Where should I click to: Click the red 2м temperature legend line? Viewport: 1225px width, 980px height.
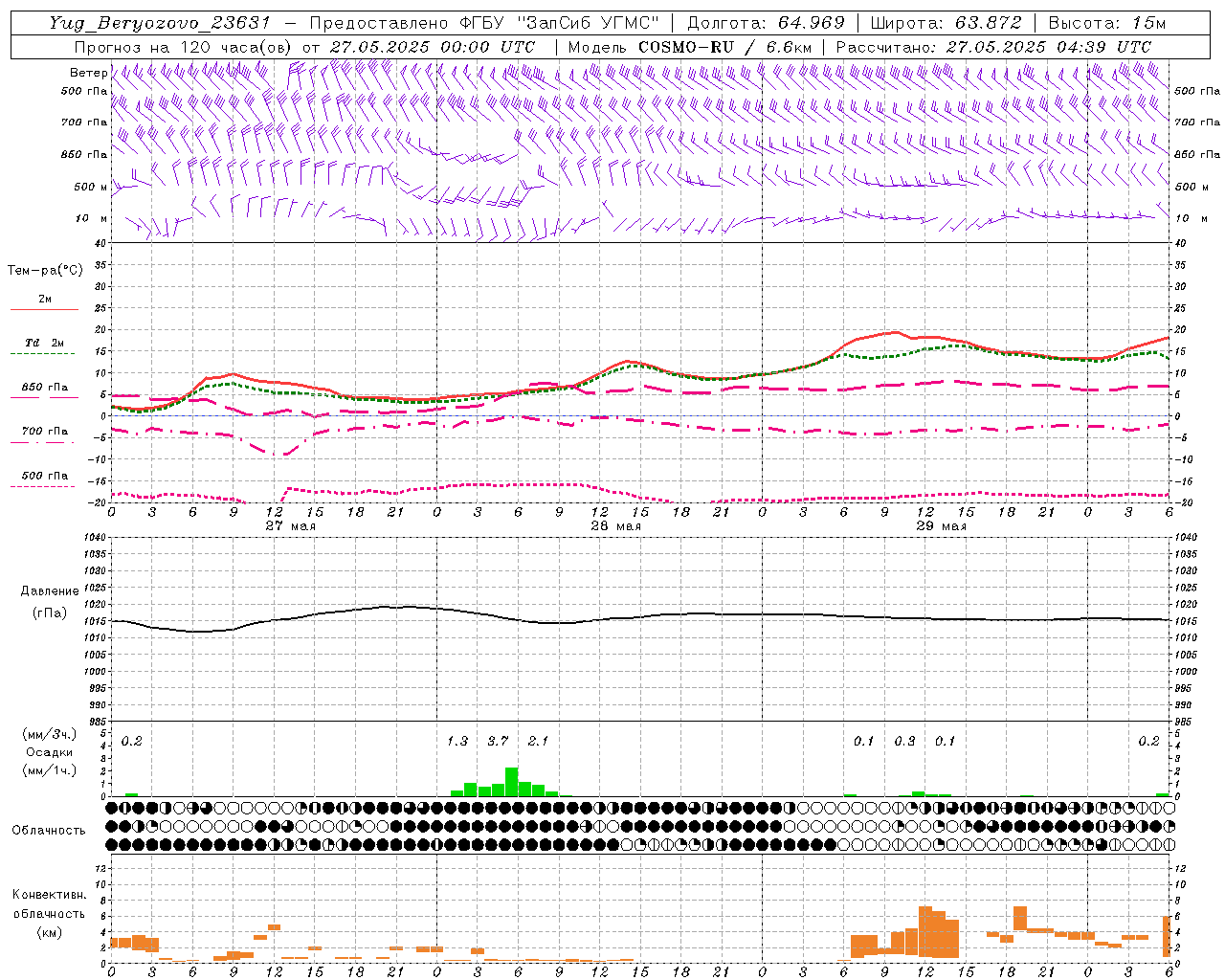44,309
